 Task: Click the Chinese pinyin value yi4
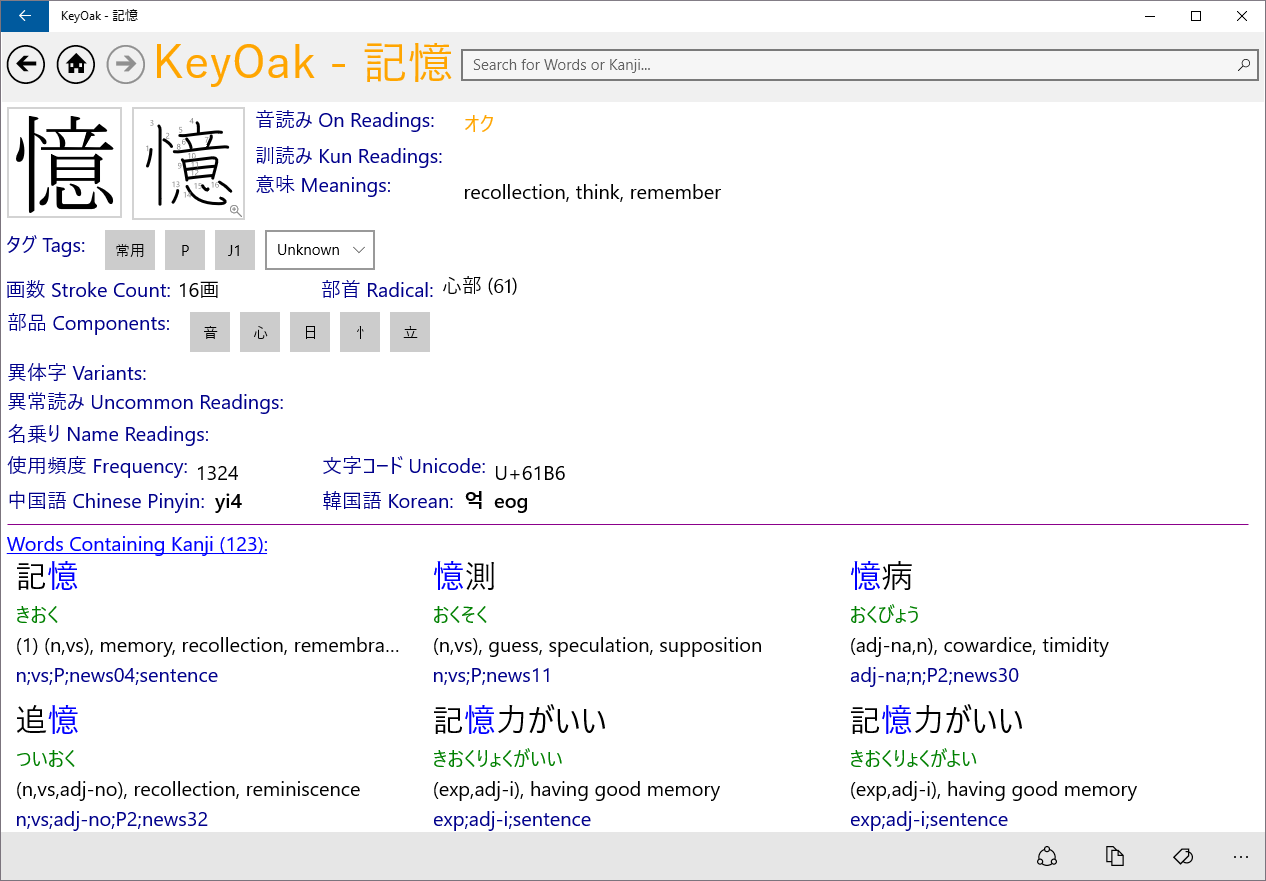point(229,501)
